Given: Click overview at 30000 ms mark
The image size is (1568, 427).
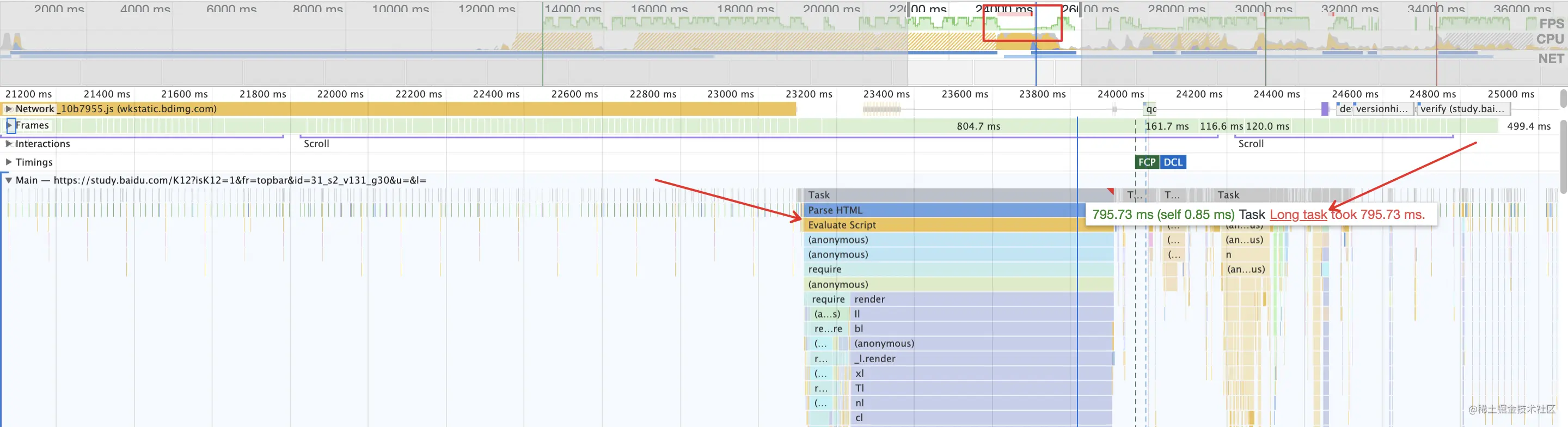Looking at the screenshot, I should 1264,9.
